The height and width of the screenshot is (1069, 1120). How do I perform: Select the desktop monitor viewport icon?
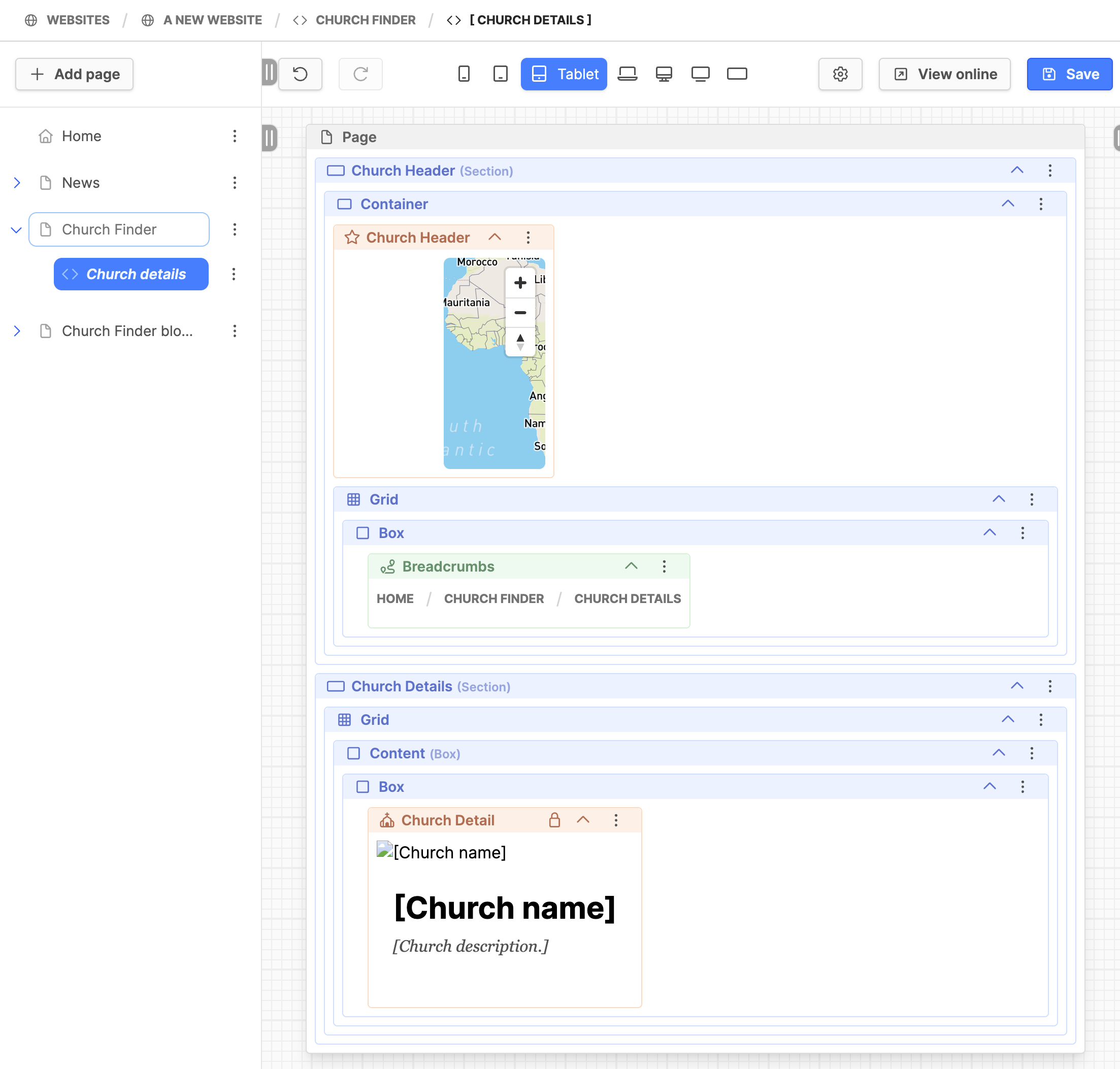pos(664,74)
